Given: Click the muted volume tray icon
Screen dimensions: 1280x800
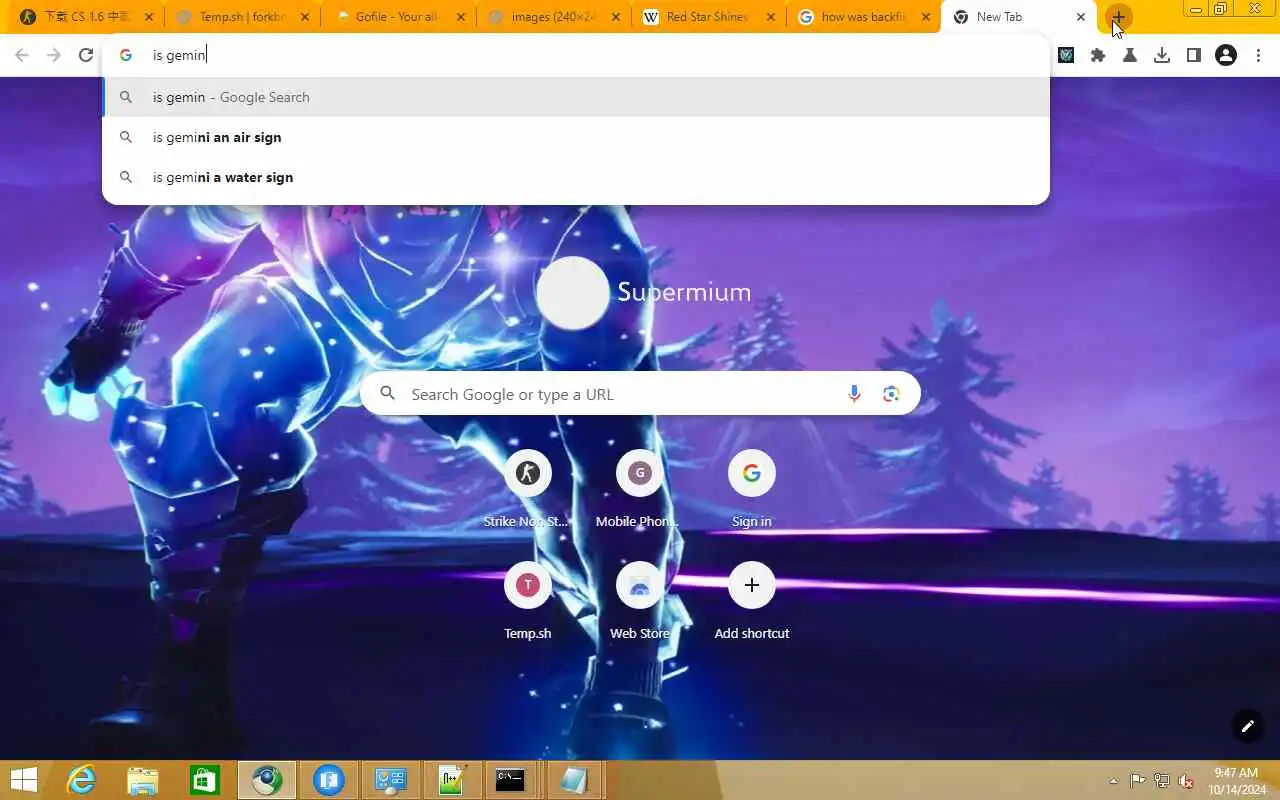Looking at the screenshot, I should click(1186, 780).
